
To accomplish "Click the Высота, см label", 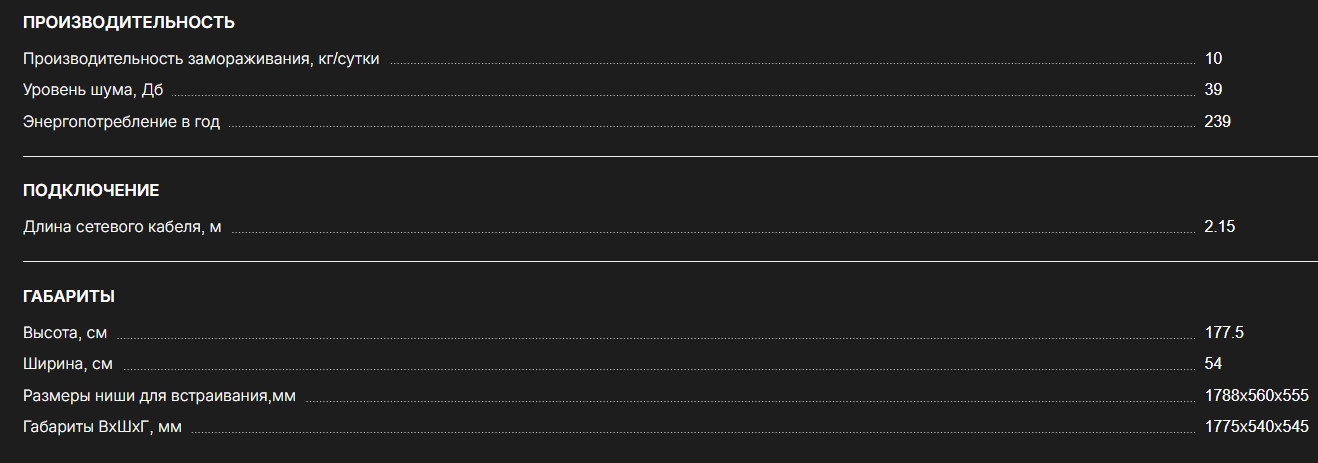I will [65, 333].
